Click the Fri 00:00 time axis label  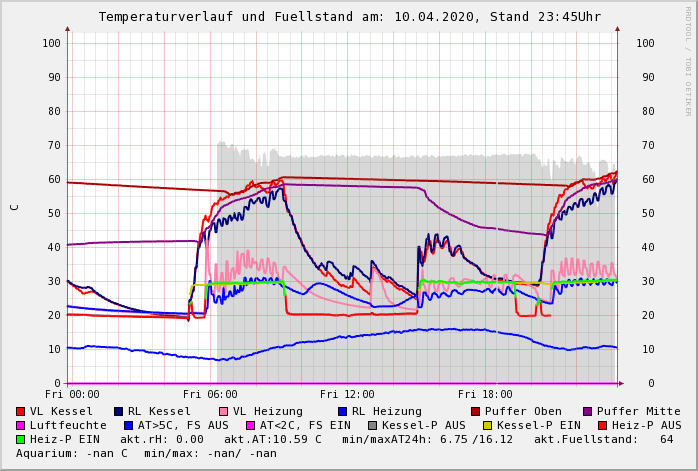pyautogui.click(x=72, y=394)
